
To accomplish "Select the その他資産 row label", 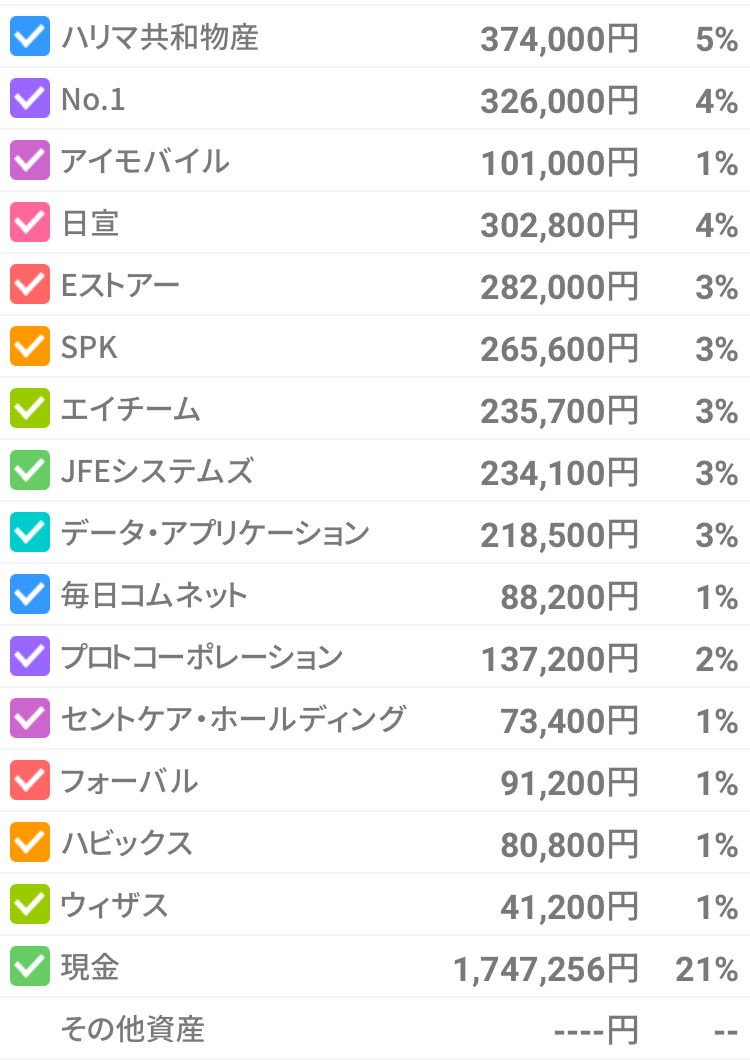I will [132, 1028].
